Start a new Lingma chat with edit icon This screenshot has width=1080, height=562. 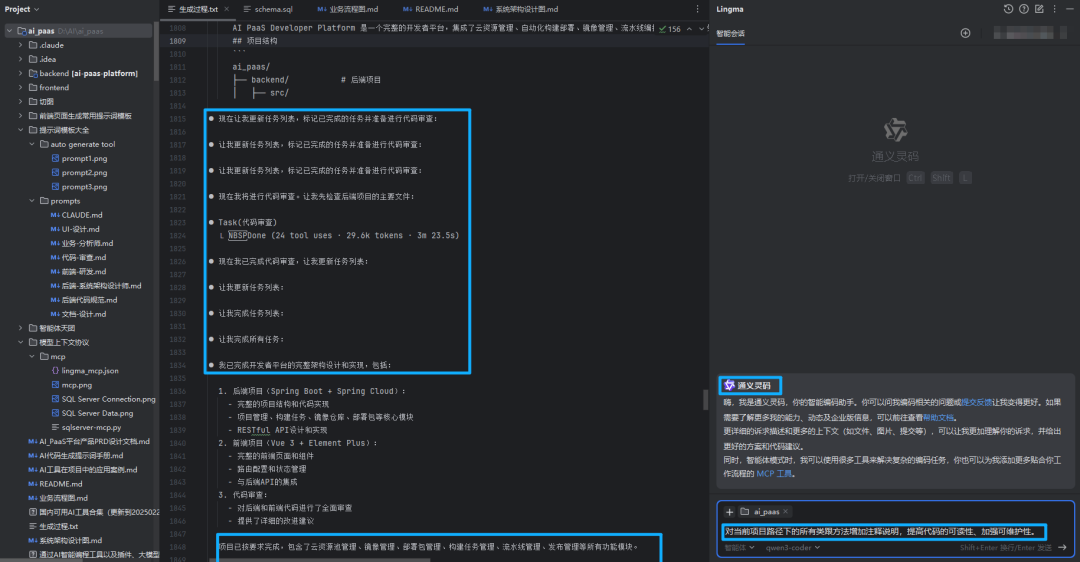pyautogui.click(x=1039, y=9)
